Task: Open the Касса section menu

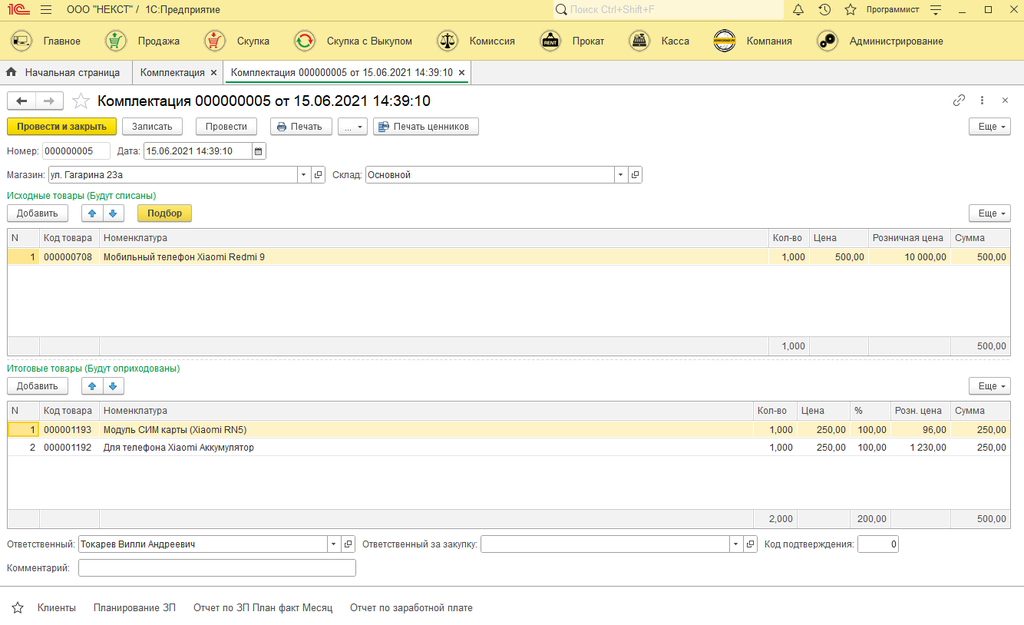Action: click(675, 41)
